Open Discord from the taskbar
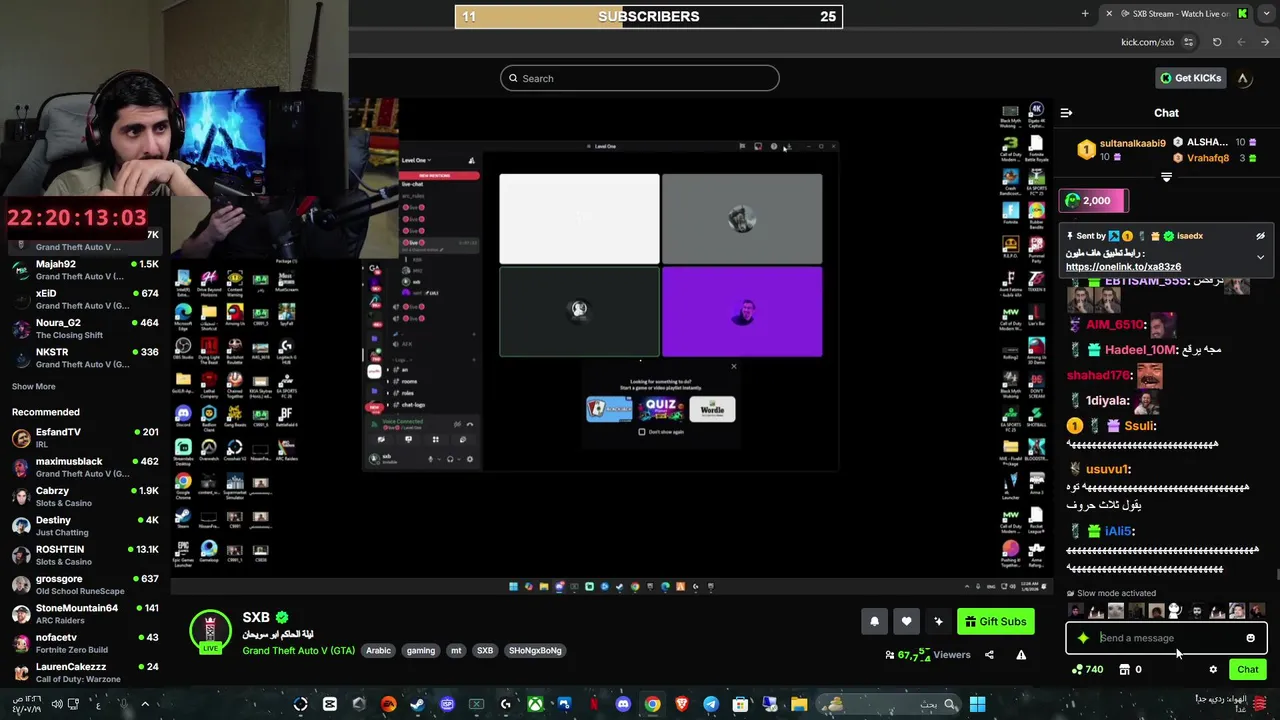The image size is (1280, 720). 623,705
